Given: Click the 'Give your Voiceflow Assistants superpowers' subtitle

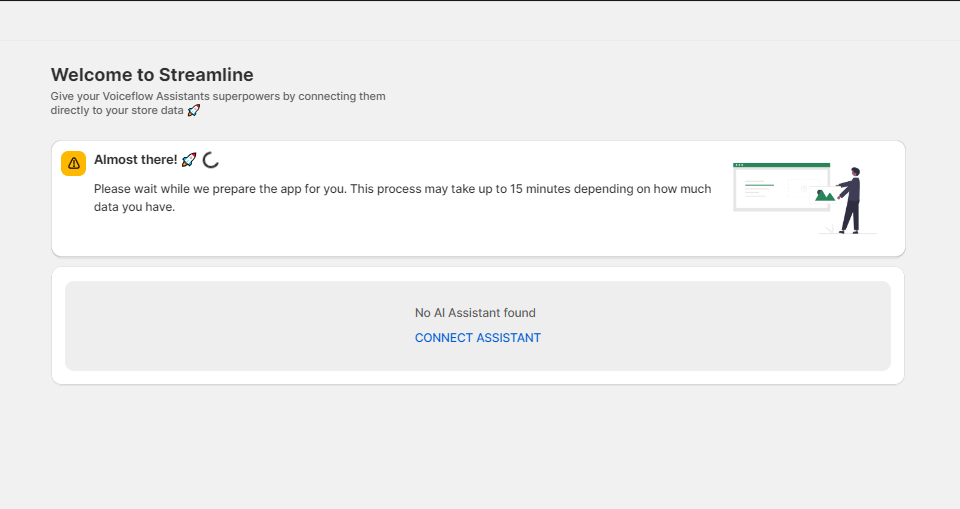Looking at the screenshot, I should click(218, 103).
